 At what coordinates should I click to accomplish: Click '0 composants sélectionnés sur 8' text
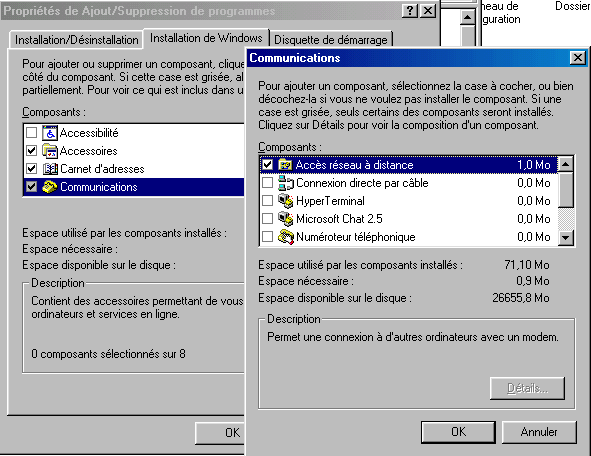coord(108,354)
